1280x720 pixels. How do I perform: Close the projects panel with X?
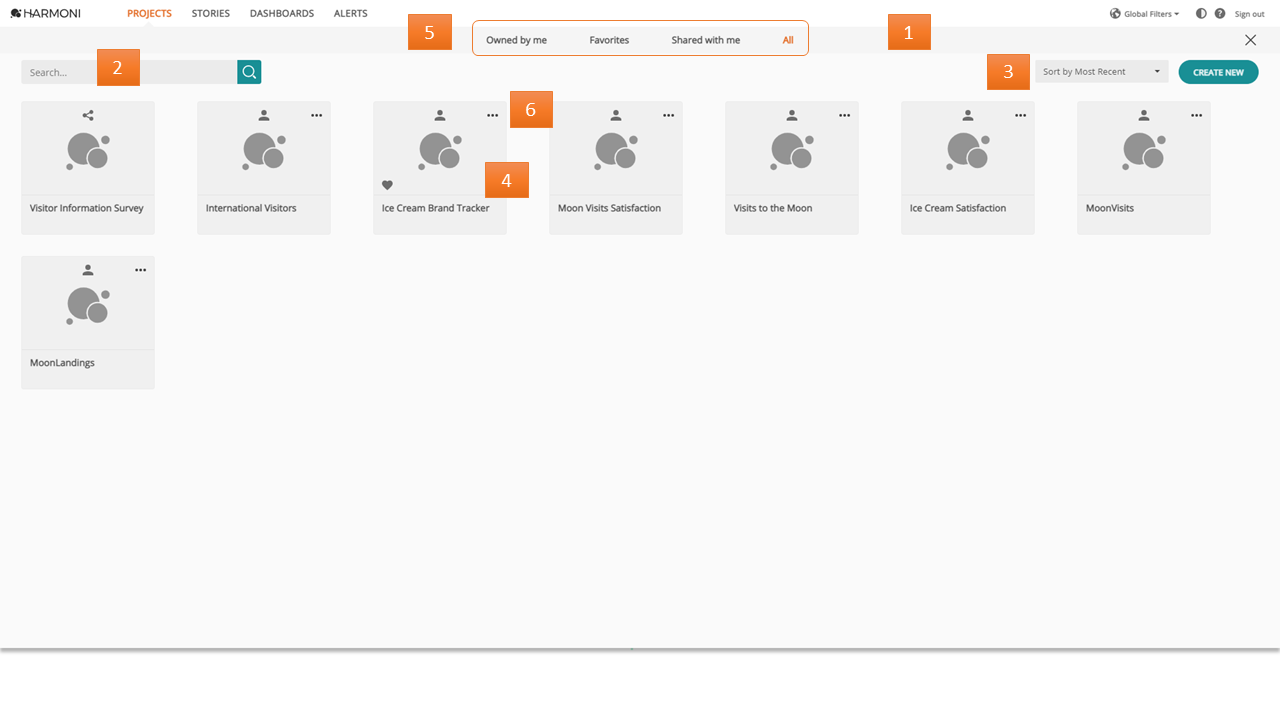[1250, 40]
